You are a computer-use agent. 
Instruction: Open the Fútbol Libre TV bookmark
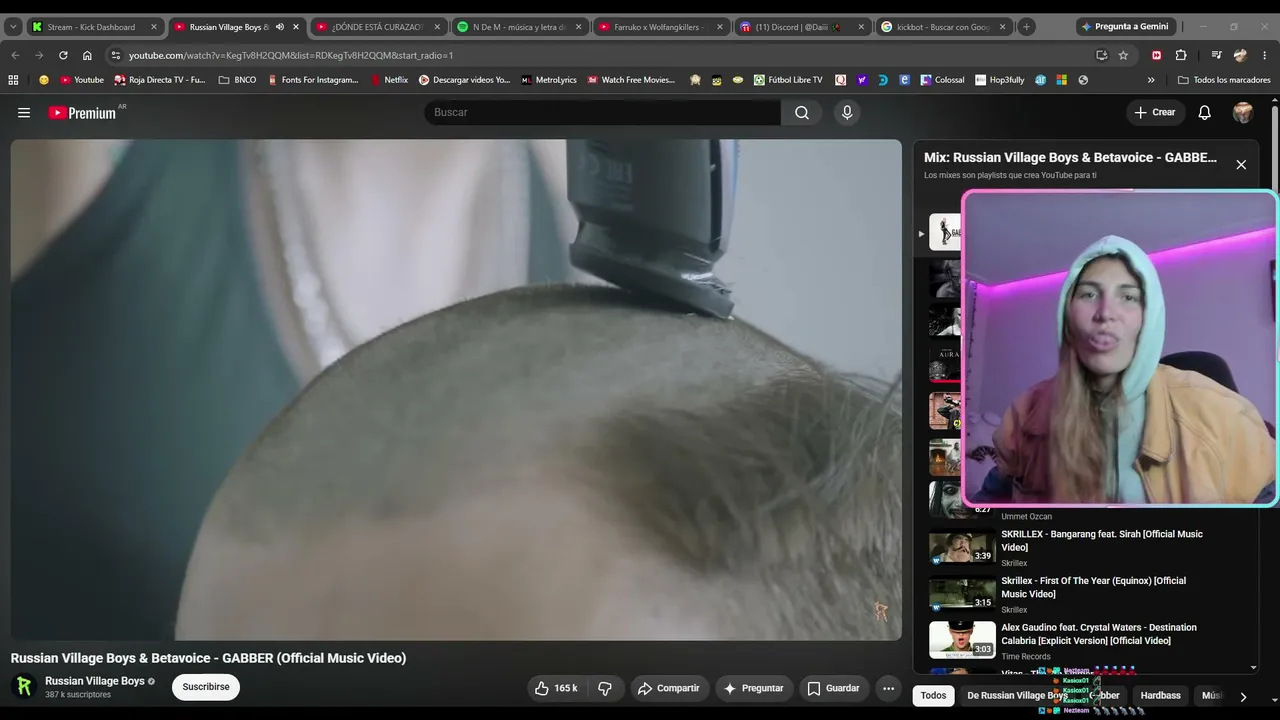[788, 80]
